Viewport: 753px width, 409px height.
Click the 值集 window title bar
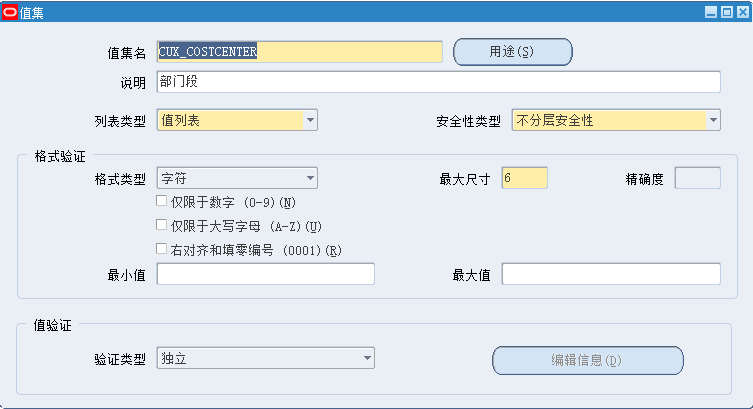pos(350,10)
